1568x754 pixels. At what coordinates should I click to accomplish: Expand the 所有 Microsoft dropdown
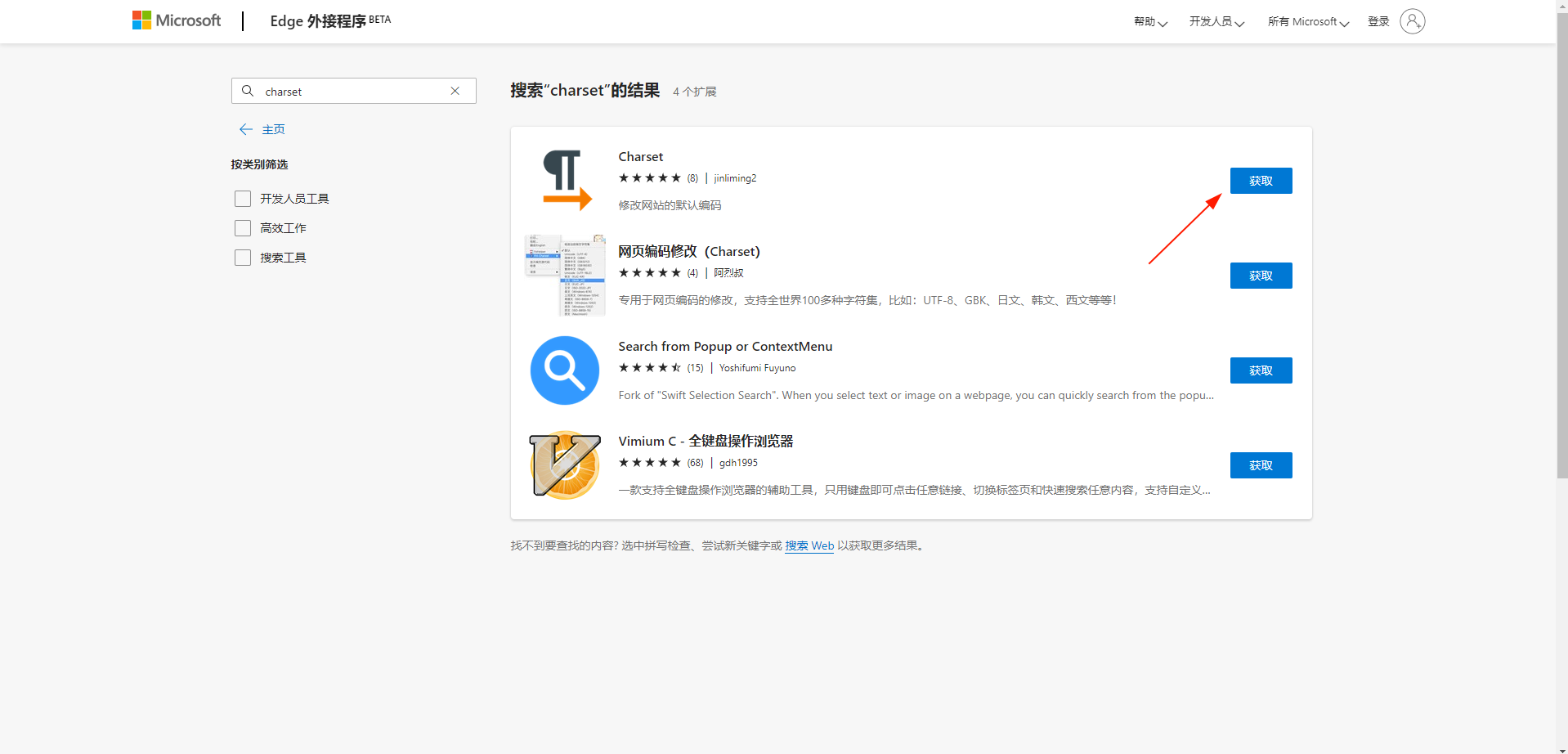(x=1308, y=22)
